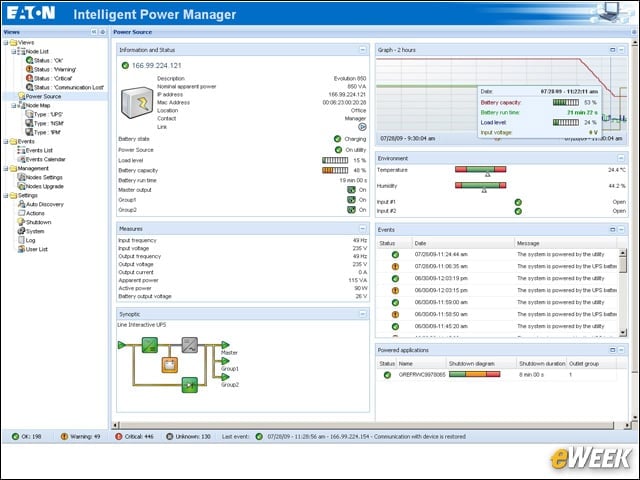Click the synoptic bypass block icon
This screenshot has width=640, height=480.
(190, 384)
